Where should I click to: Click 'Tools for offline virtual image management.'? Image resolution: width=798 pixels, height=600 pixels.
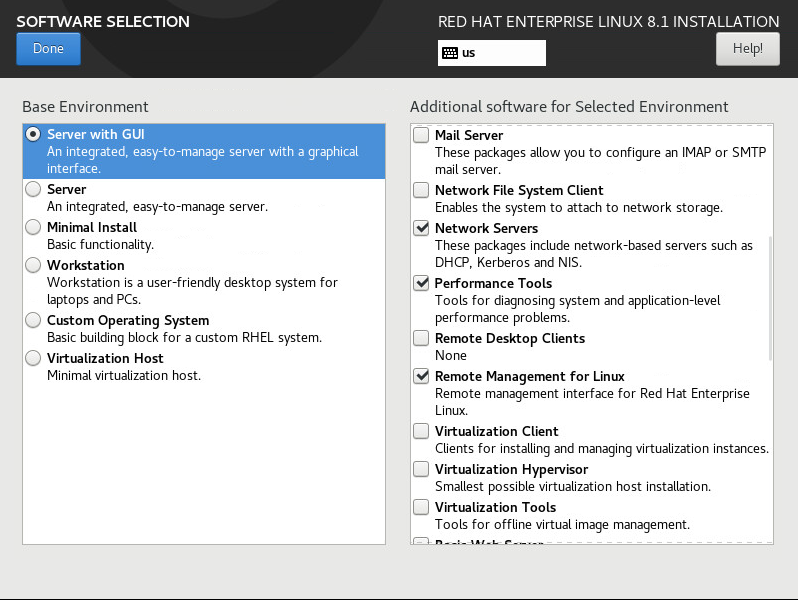(x=562, y=525)
